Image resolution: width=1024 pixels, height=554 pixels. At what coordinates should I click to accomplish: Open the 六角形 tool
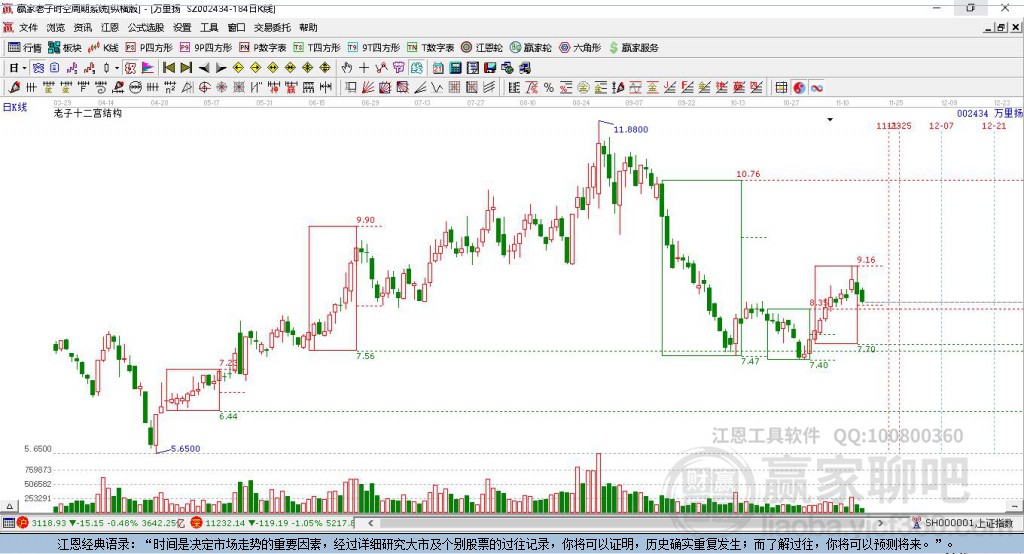click(580, 48)
